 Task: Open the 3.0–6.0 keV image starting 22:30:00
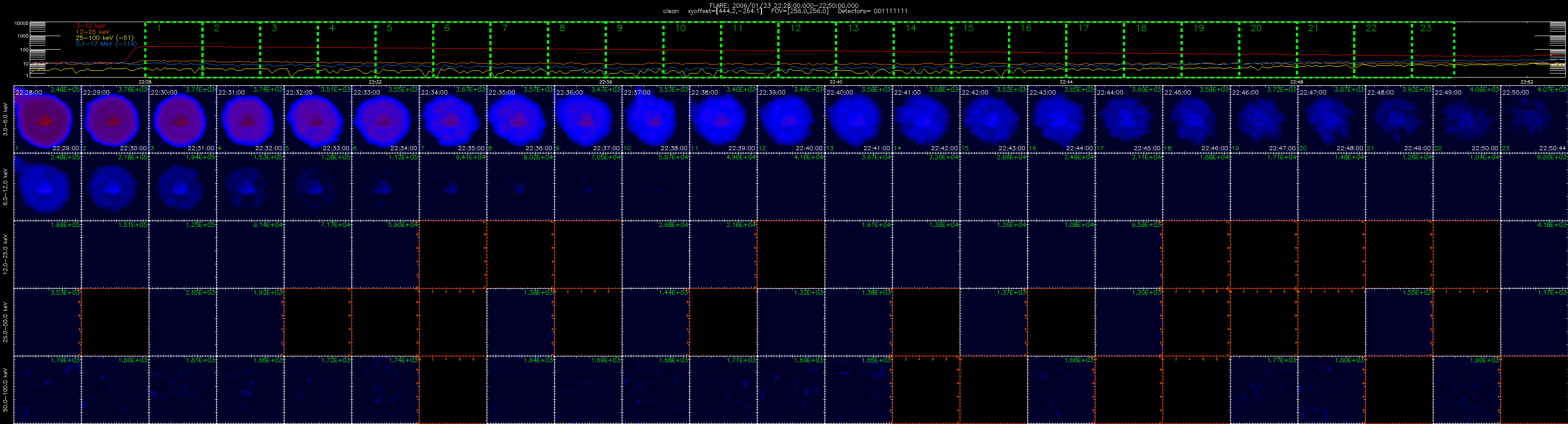click(x=182, y=120)
